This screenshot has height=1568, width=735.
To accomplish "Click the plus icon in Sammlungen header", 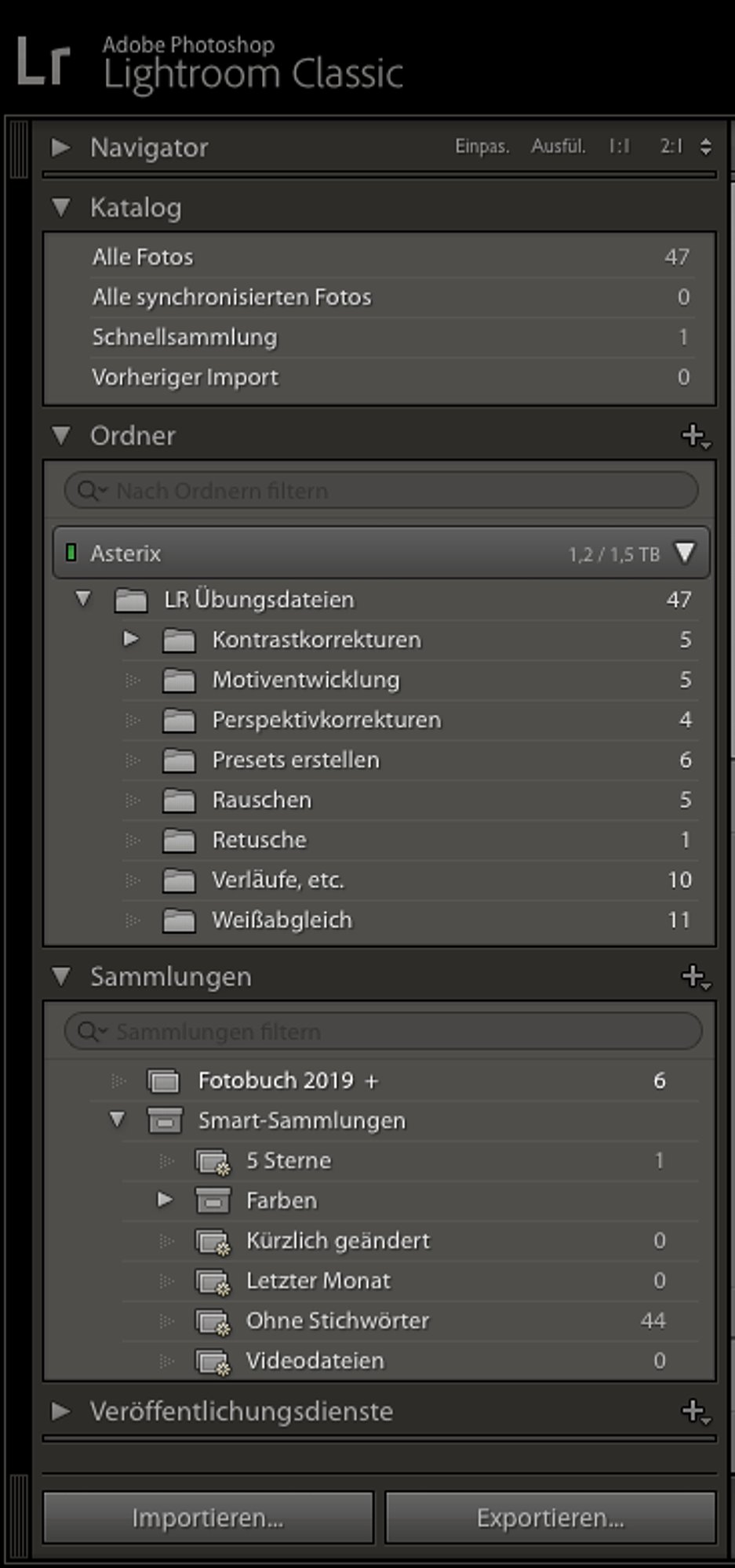I will click(695, 977).
